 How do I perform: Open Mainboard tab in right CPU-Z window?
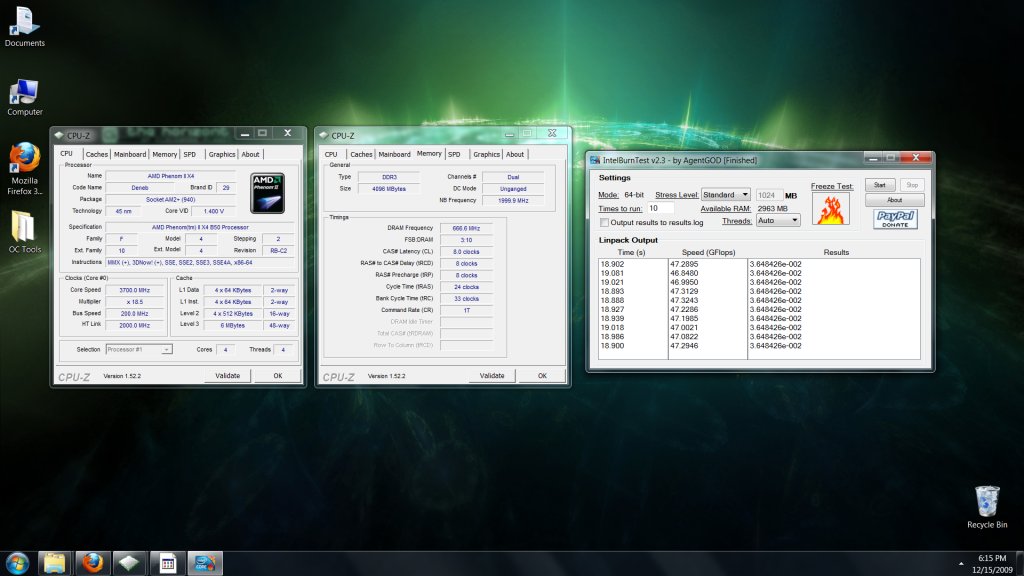coord(394,155)
